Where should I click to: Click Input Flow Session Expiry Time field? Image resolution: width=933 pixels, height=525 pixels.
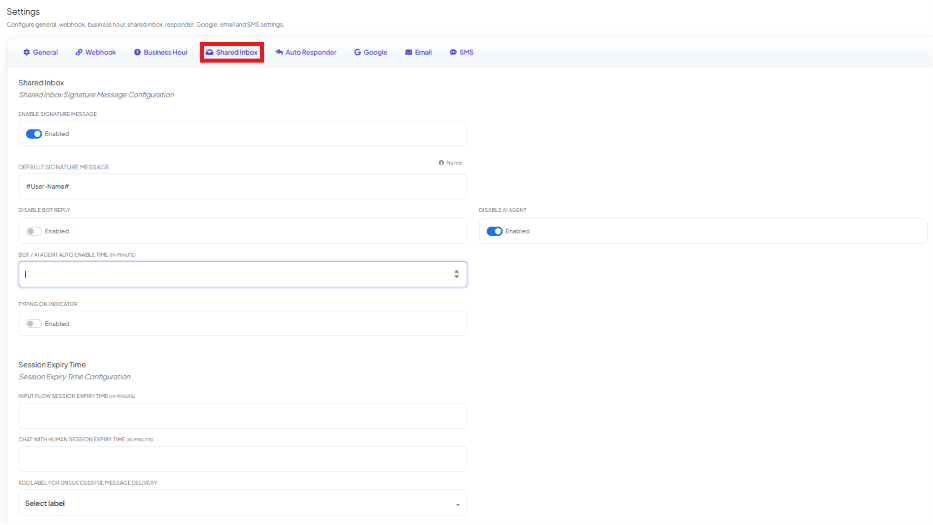tap(243, 415)
